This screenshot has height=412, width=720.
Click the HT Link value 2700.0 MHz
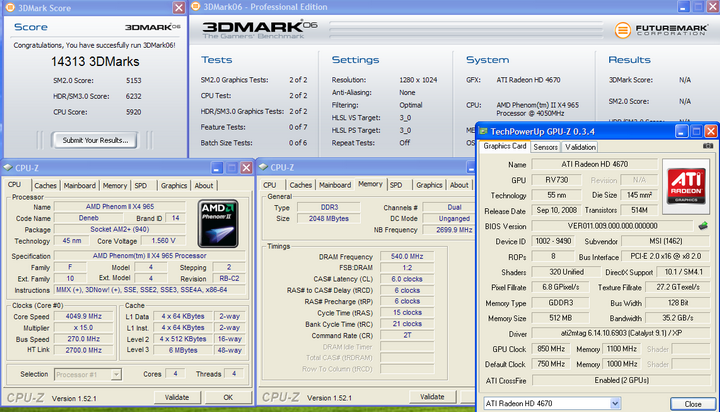click(83, 350)
